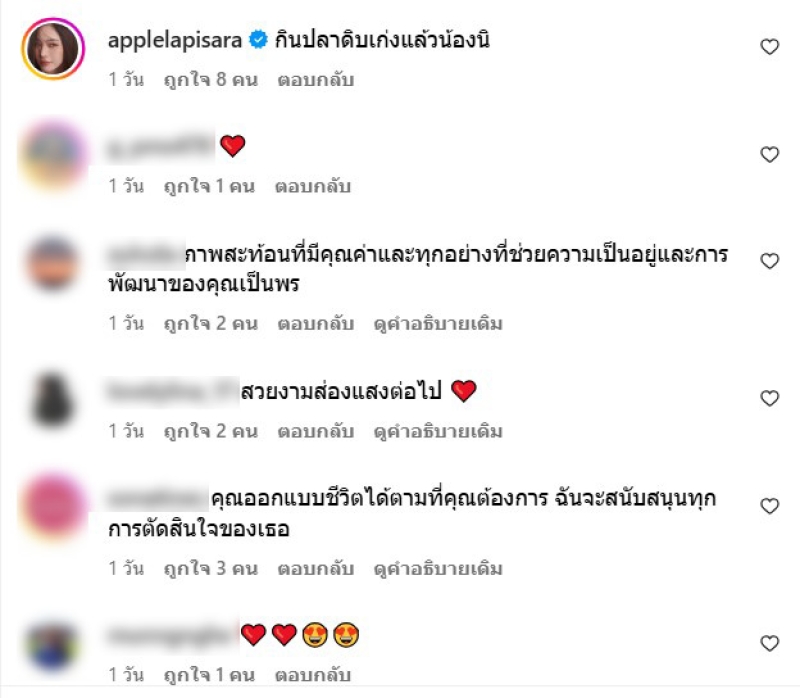The image size is (800, 698).
Task: Like the last comment with heart-eyes emojis
Action: pyautogui.click(x=769, y=643)
